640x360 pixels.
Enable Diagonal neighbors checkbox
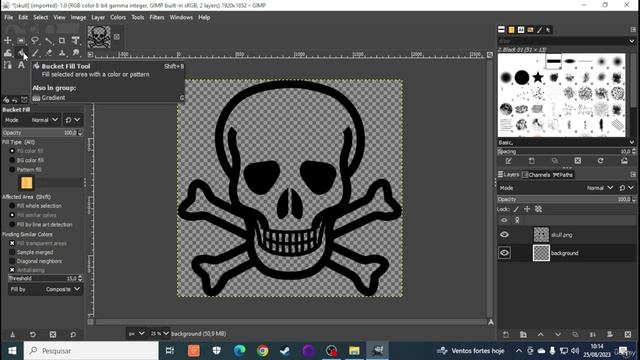click(x=12, y=261)
